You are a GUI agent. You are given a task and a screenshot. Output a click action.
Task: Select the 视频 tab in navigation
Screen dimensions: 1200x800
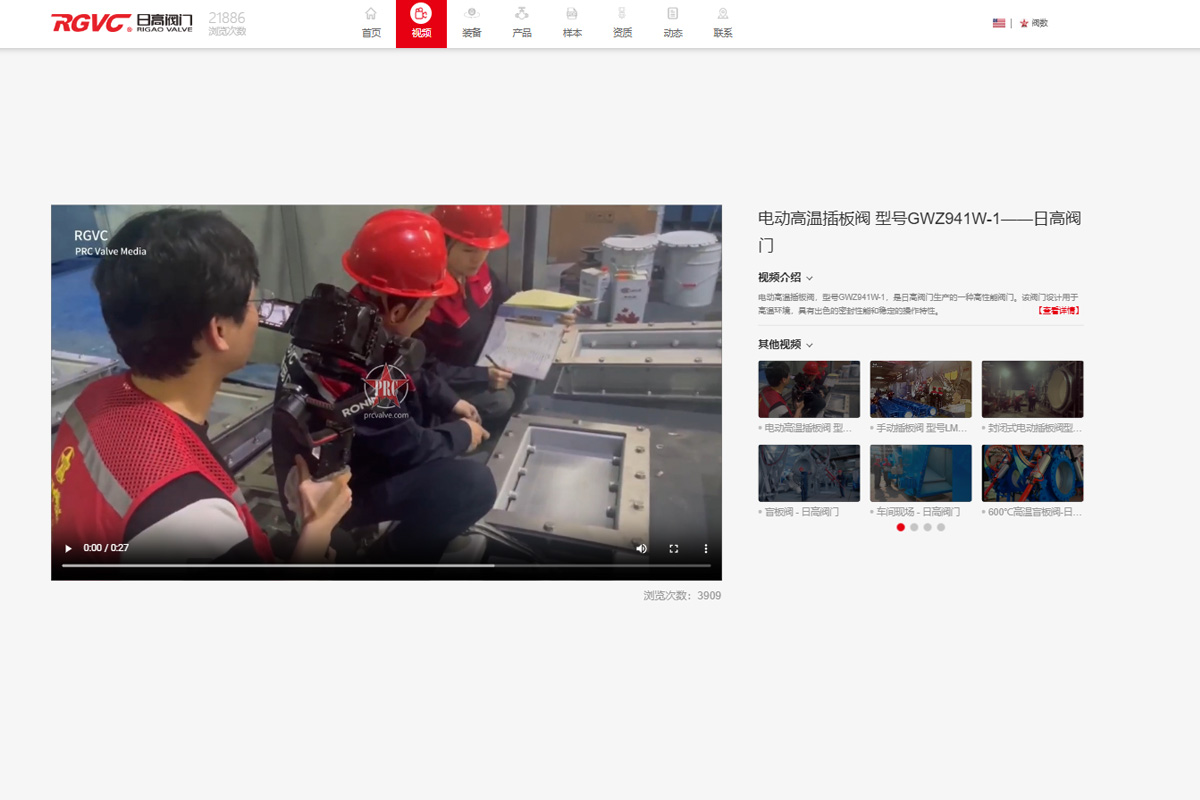[421, 23]
